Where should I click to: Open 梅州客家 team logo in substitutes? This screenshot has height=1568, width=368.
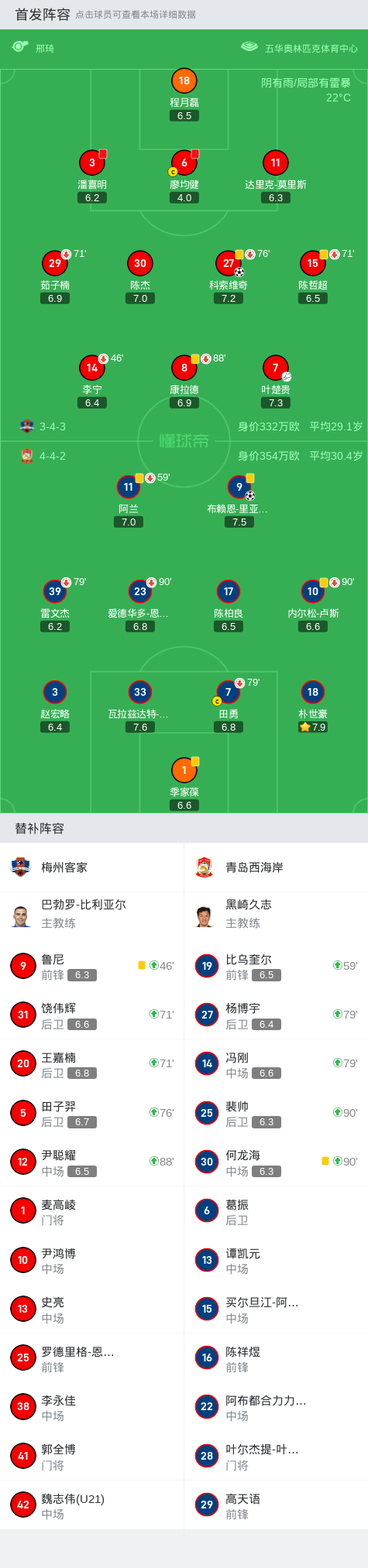(x=21, y=867)
